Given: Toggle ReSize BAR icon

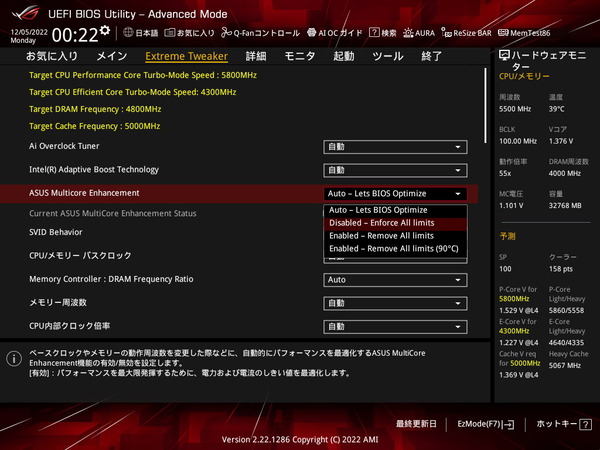Looking at the screenshot, I should coord(446,33).
